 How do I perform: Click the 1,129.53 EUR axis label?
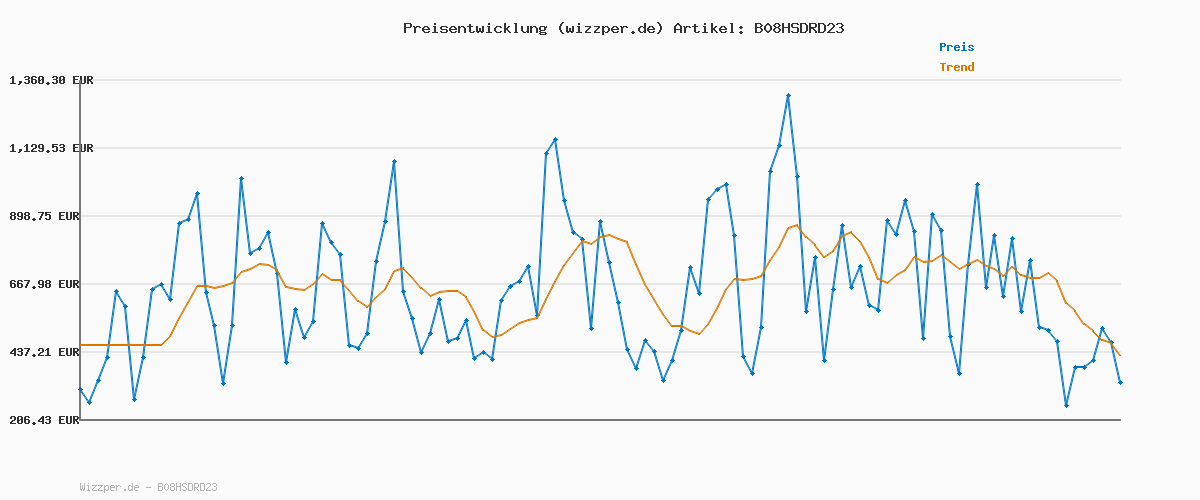point(51,148)
